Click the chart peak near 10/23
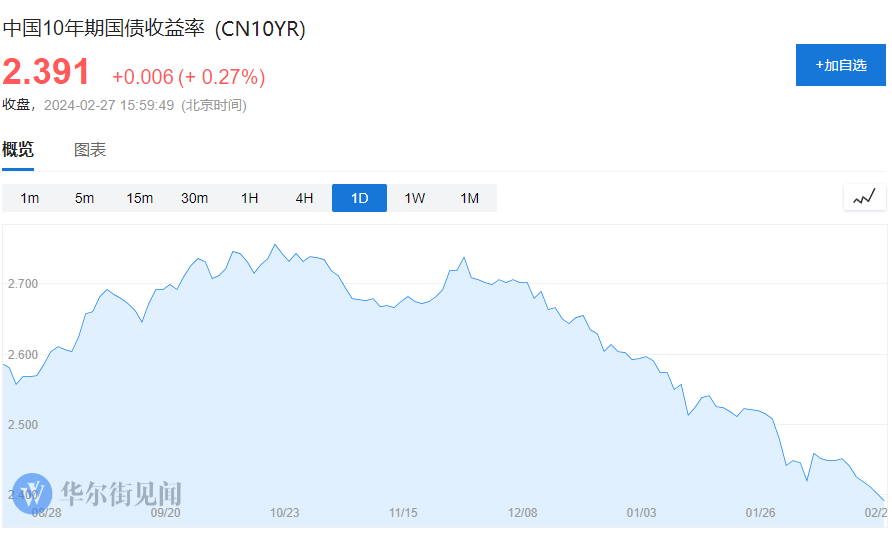This screenshot has height=533, width=892. 275,244
